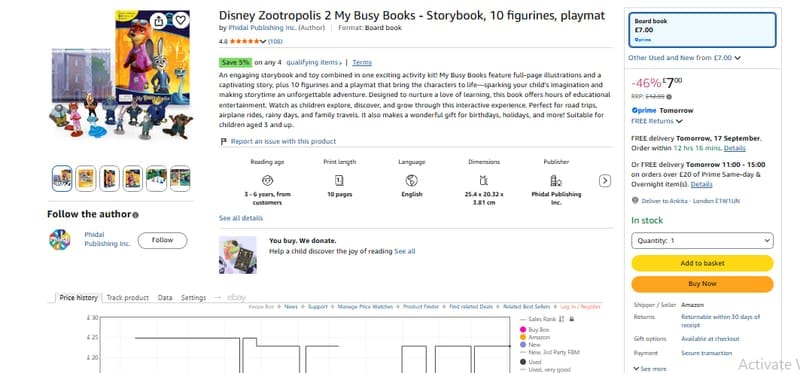Screen dimensions: 800x373
Task: Toggle Used series in Keepa legend
Action: coord(531,362)
